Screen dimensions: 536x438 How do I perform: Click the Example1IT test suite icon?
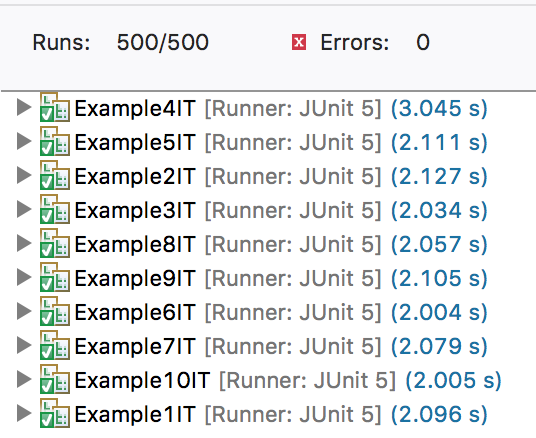[x=55, y=413]
